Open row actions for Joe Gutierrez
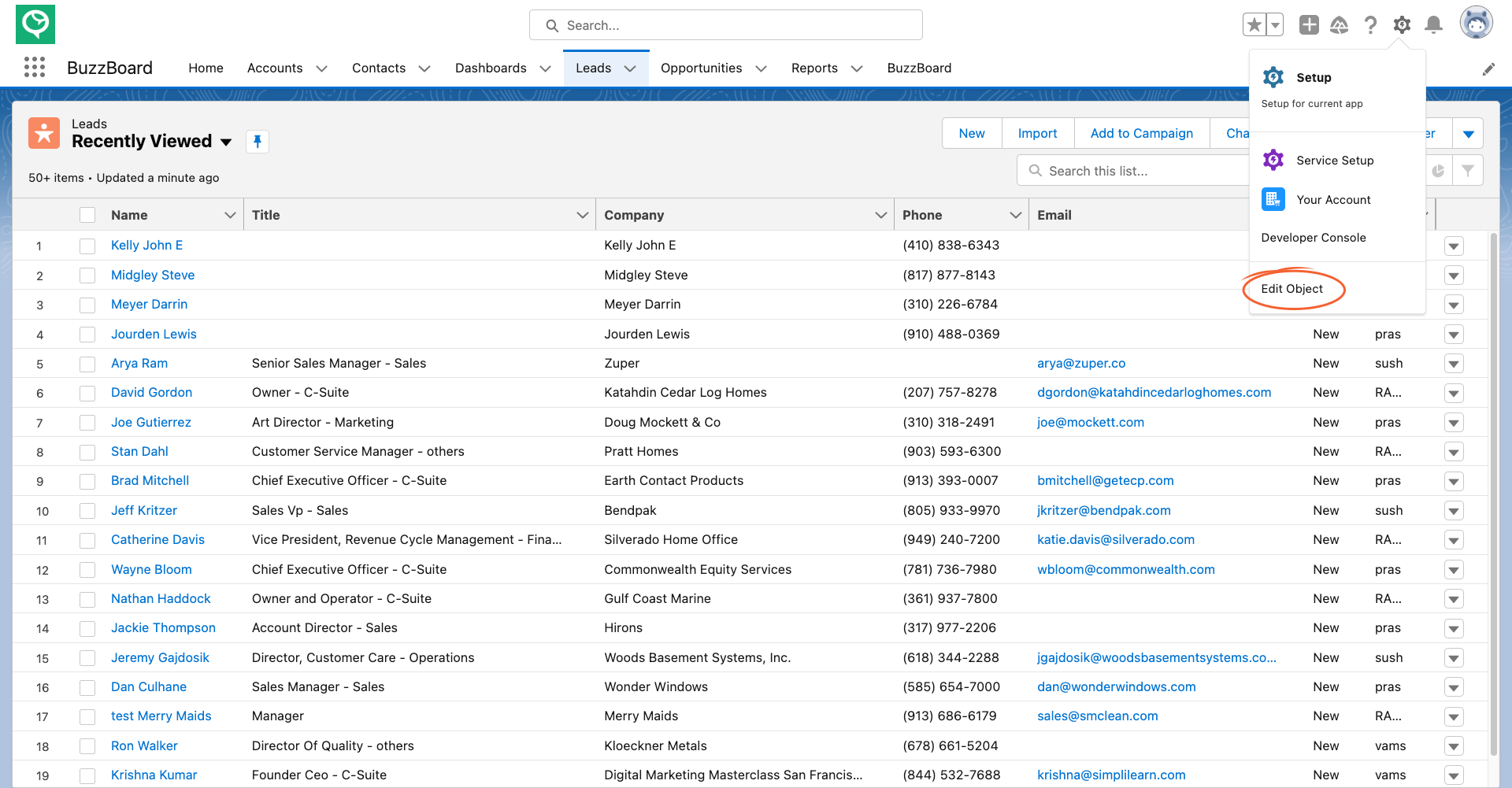This screenshot has height=788, width=1512. (x=1454, y=423)
